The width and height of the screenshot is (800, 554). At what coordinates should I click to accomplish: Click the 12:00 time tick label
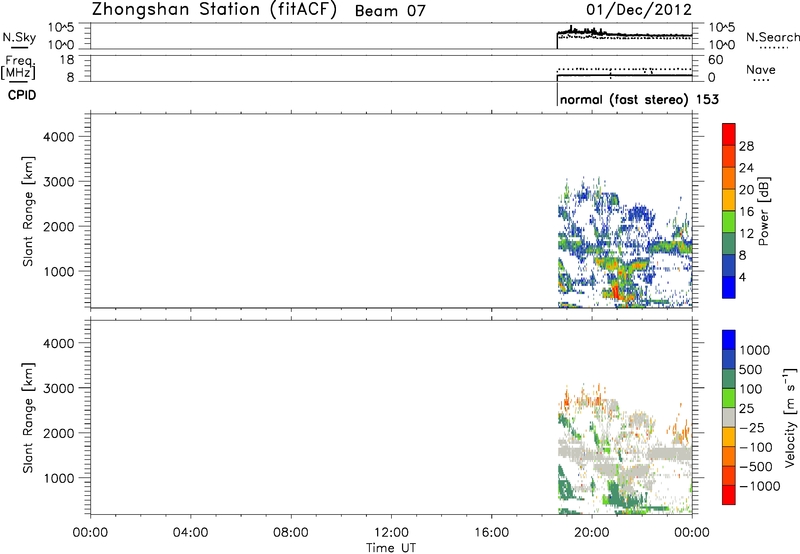click(391, 533)
